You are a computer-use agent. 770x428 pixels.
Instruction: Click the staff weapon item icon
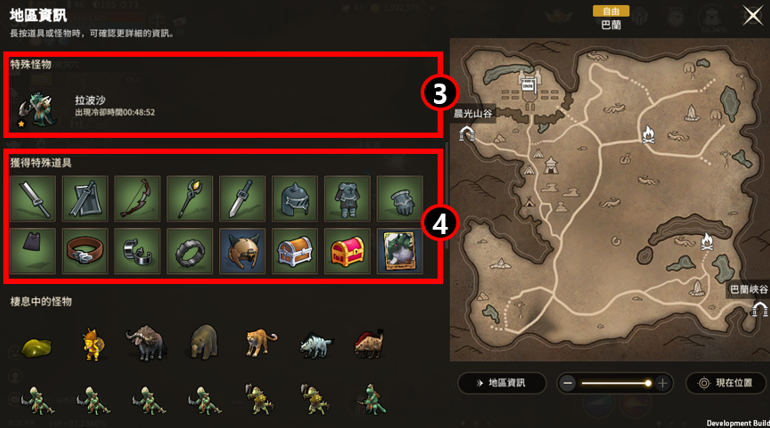[190, 199]
